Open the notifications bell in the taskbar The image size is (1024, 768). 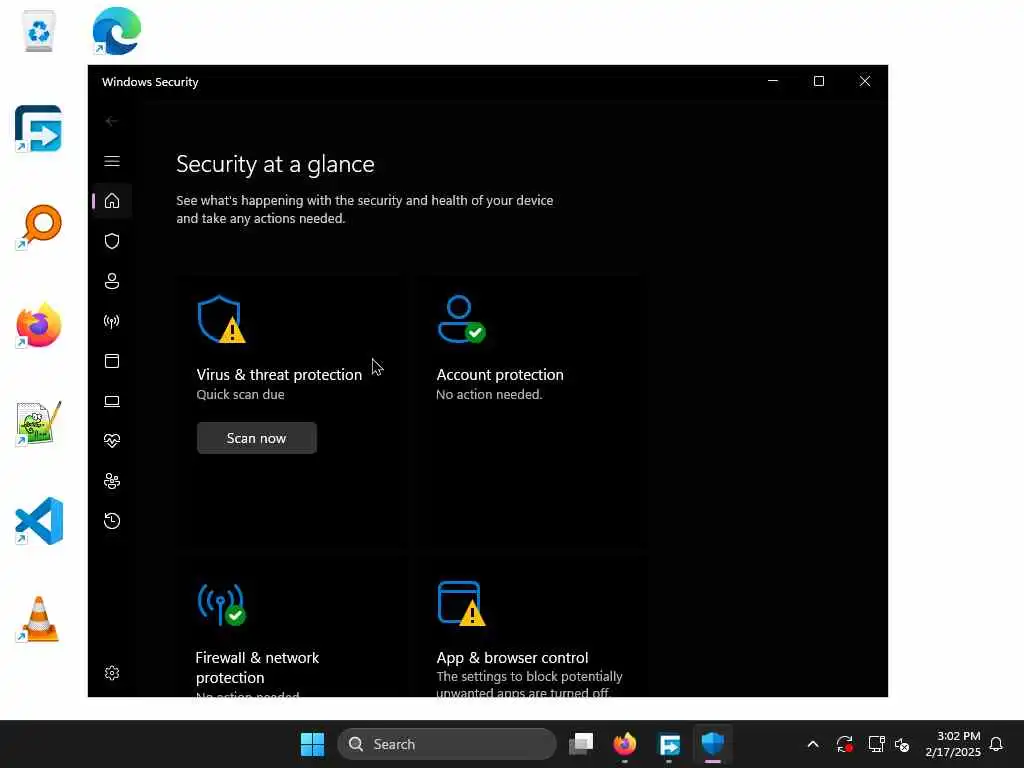point(996,744)
